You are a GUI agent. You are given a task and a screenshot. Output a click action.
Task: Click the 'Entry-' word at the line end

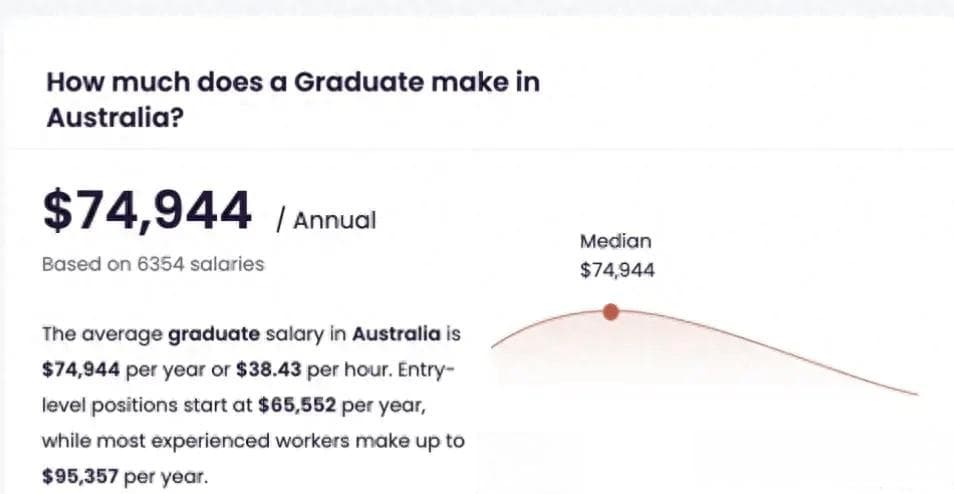click(427, 370)
